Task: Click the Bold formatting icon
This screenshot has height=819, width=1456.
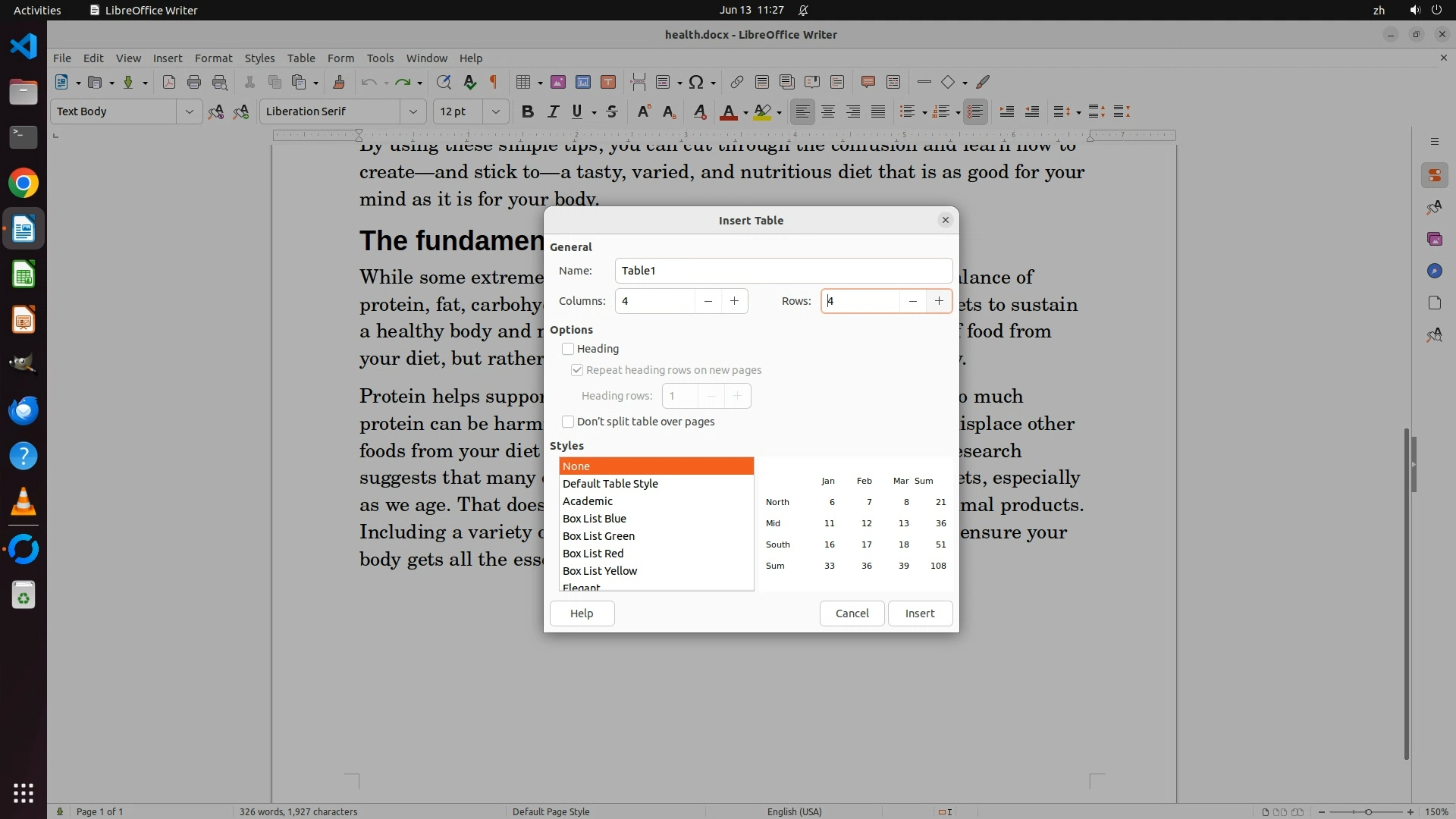Action: click(528, 111)
